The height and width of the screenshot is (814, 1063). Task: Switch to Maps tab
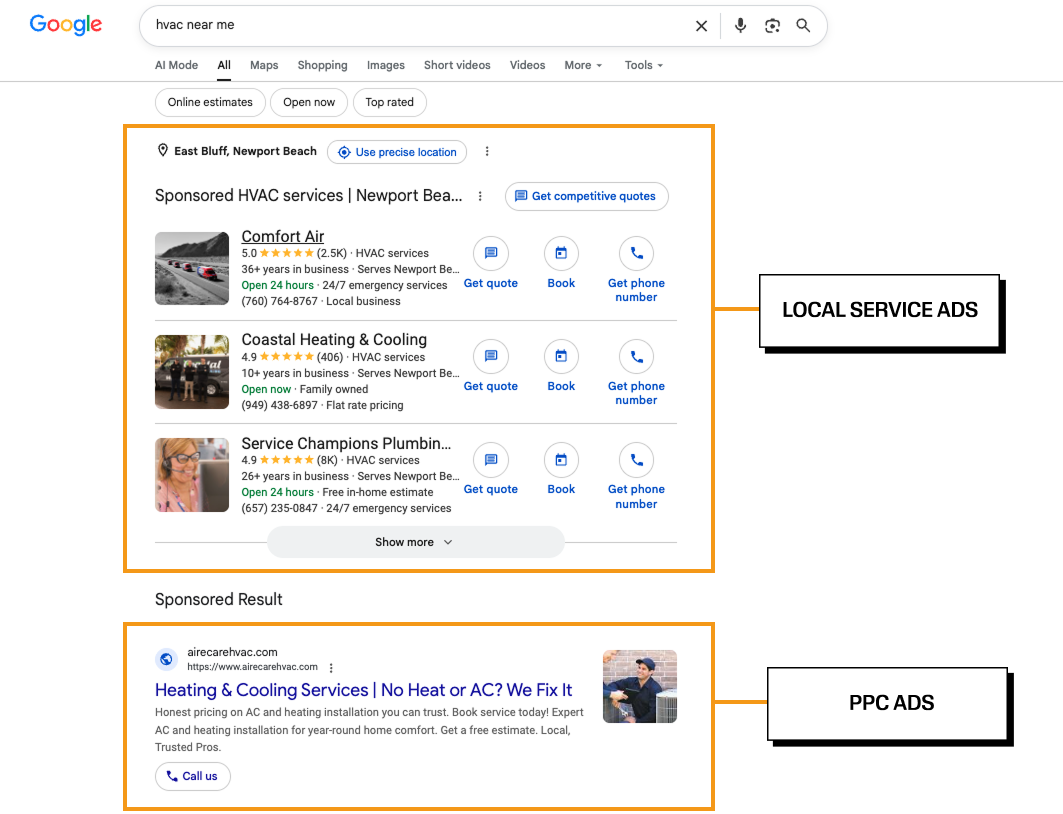(x=264, y=65)
